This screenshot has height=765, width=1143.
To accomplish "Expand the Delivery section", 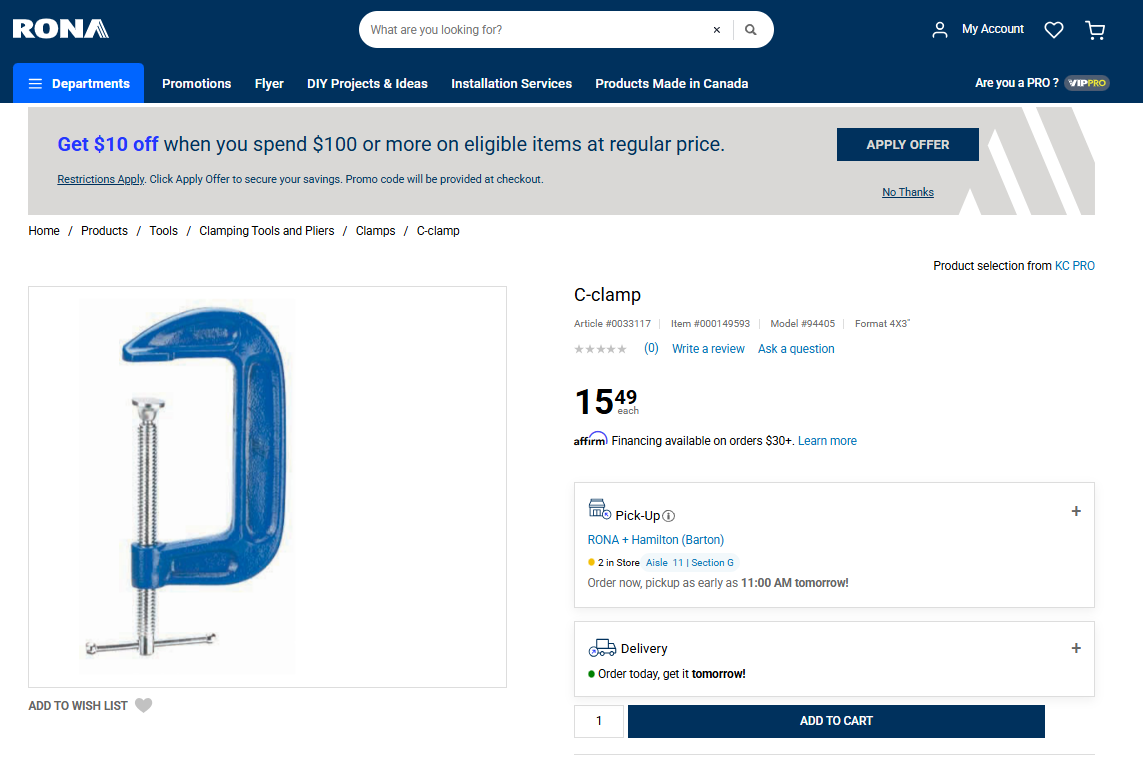I will (x=1076, y=648).
